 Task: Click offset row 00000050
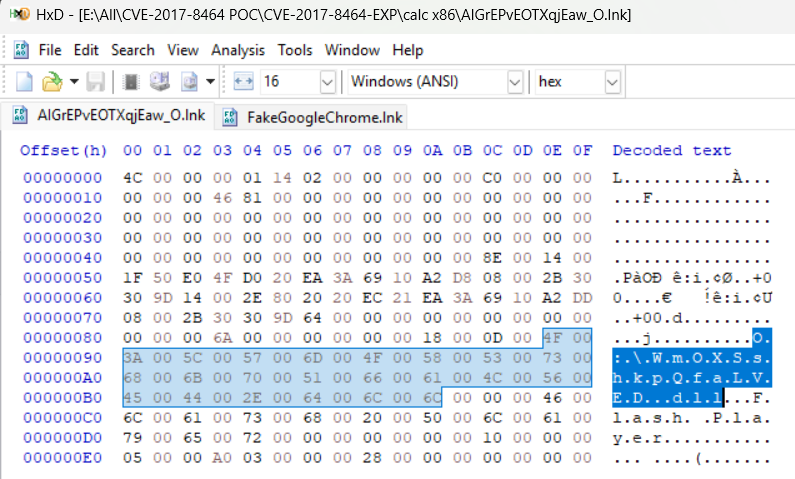point(62,278)
